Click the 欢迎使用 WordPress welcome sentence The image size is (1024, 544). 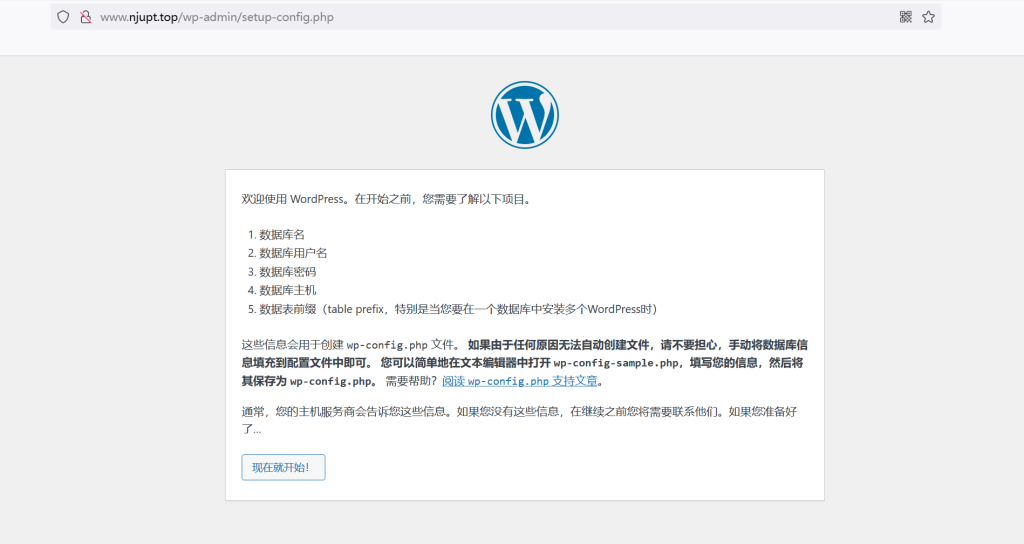pos(386,199)
